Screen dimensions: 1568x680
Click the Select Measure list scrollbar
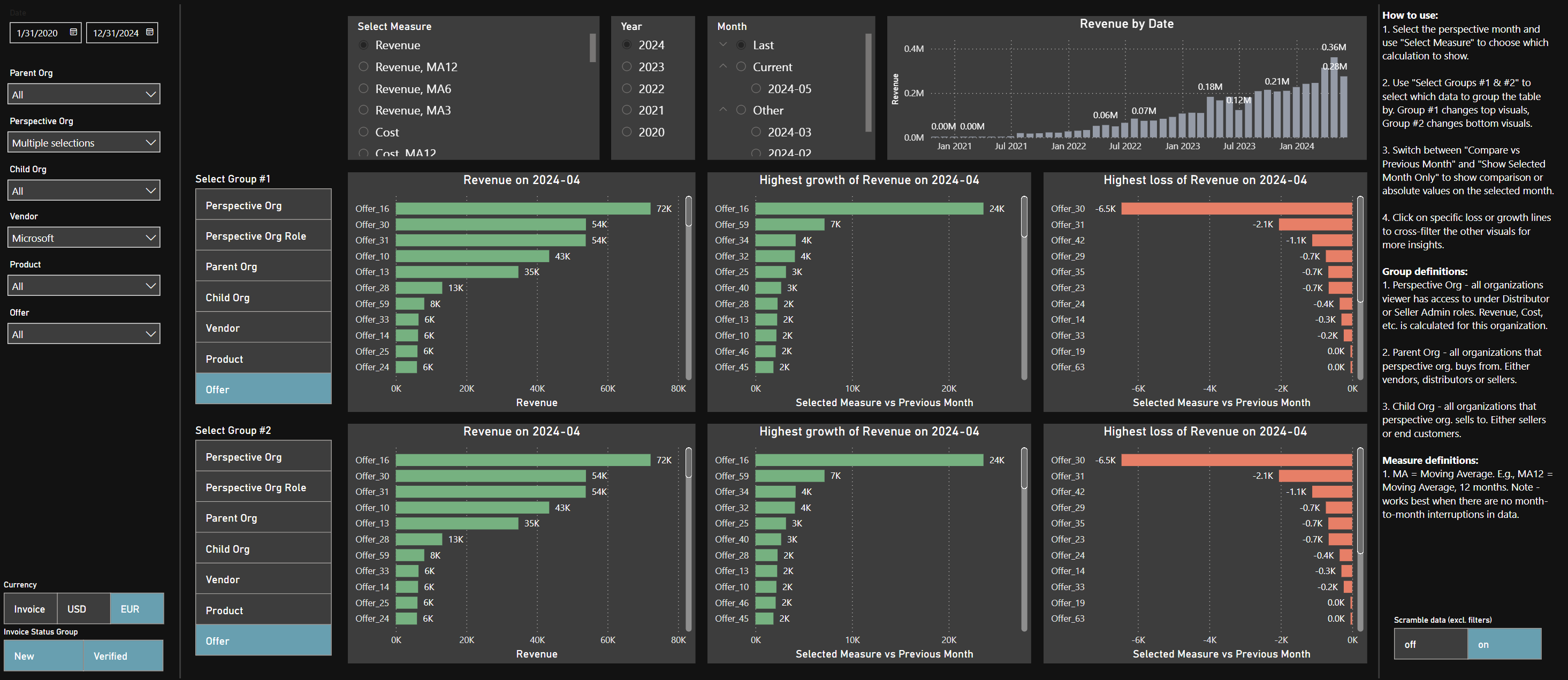click(592, 49)
